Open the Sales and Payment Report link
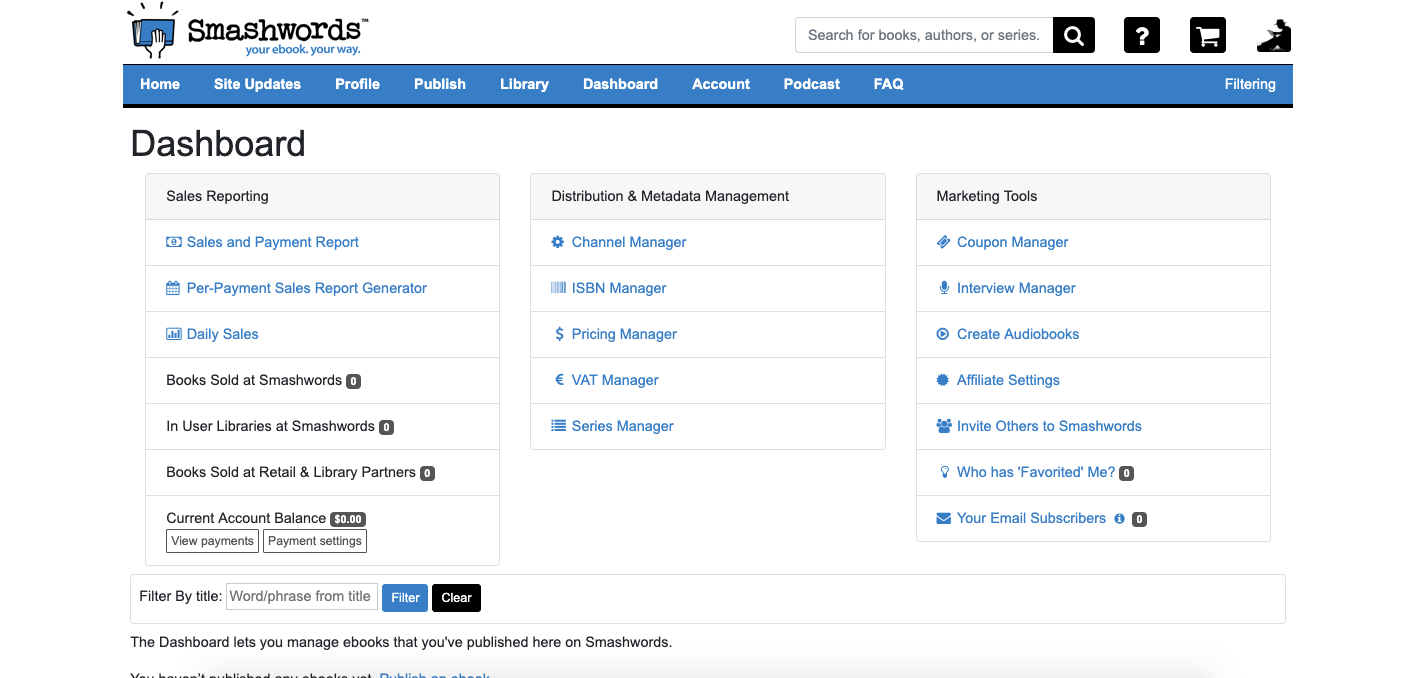The height and width of the screenshot is (678, 1427). coord(273,242)
